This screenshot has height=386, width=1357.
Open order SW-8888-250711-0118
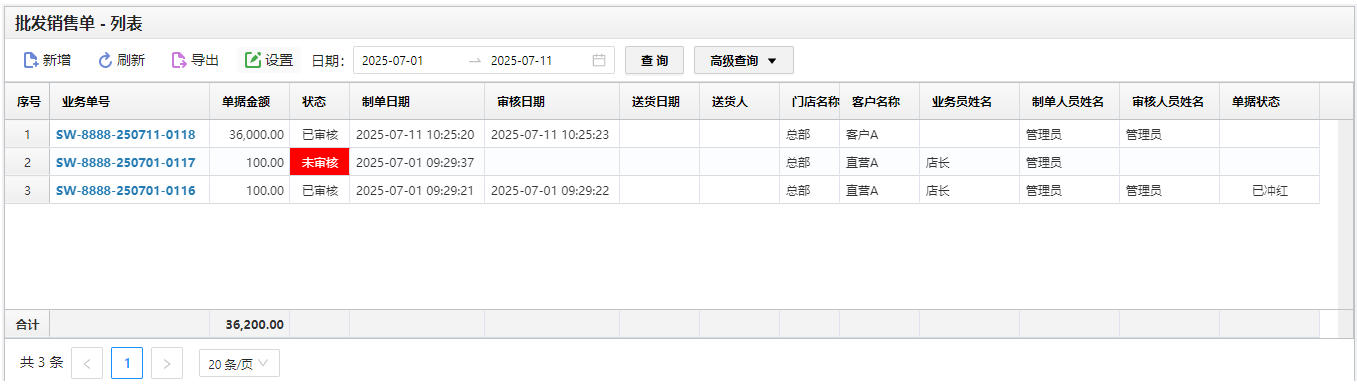pos(125,134)
